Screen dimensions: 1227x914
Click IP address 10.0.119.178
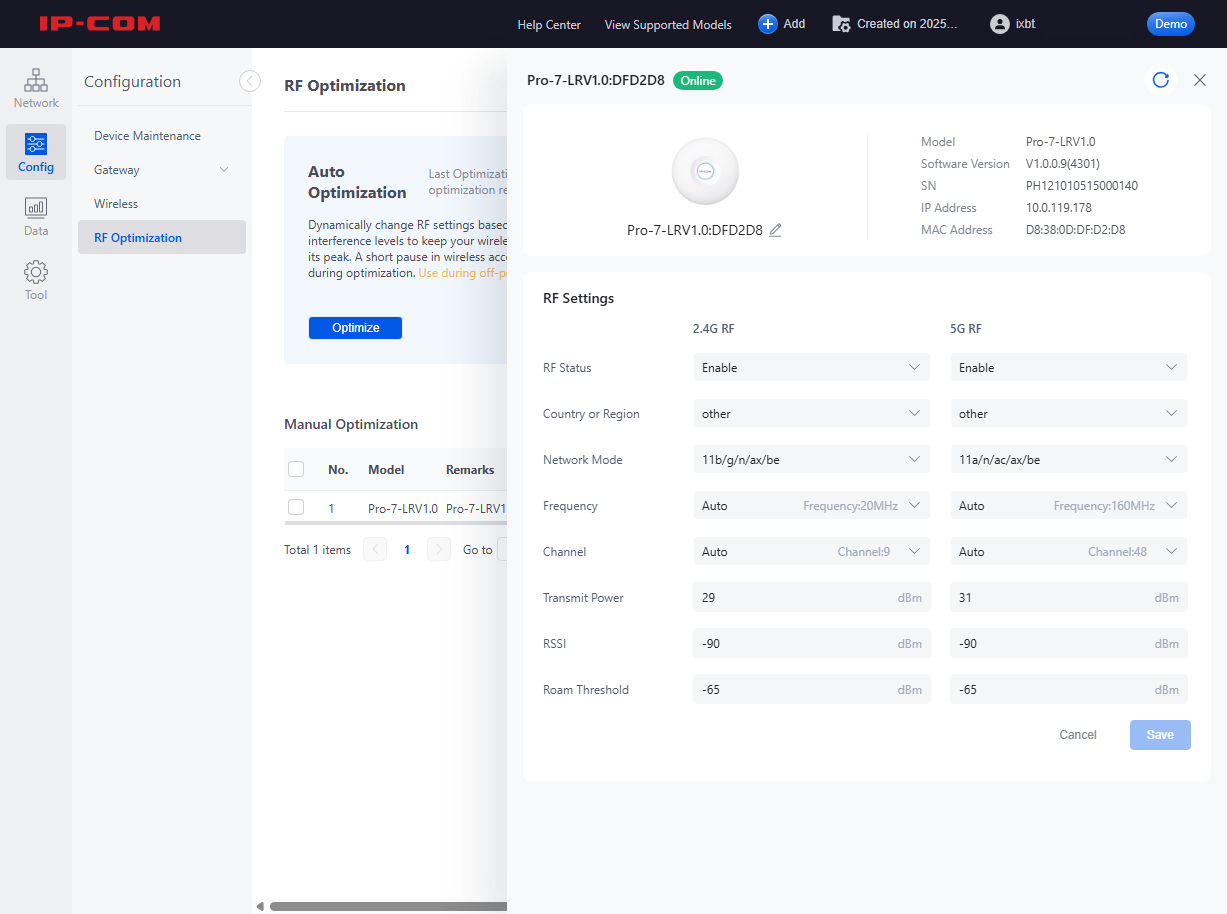tap(1059, 208)
